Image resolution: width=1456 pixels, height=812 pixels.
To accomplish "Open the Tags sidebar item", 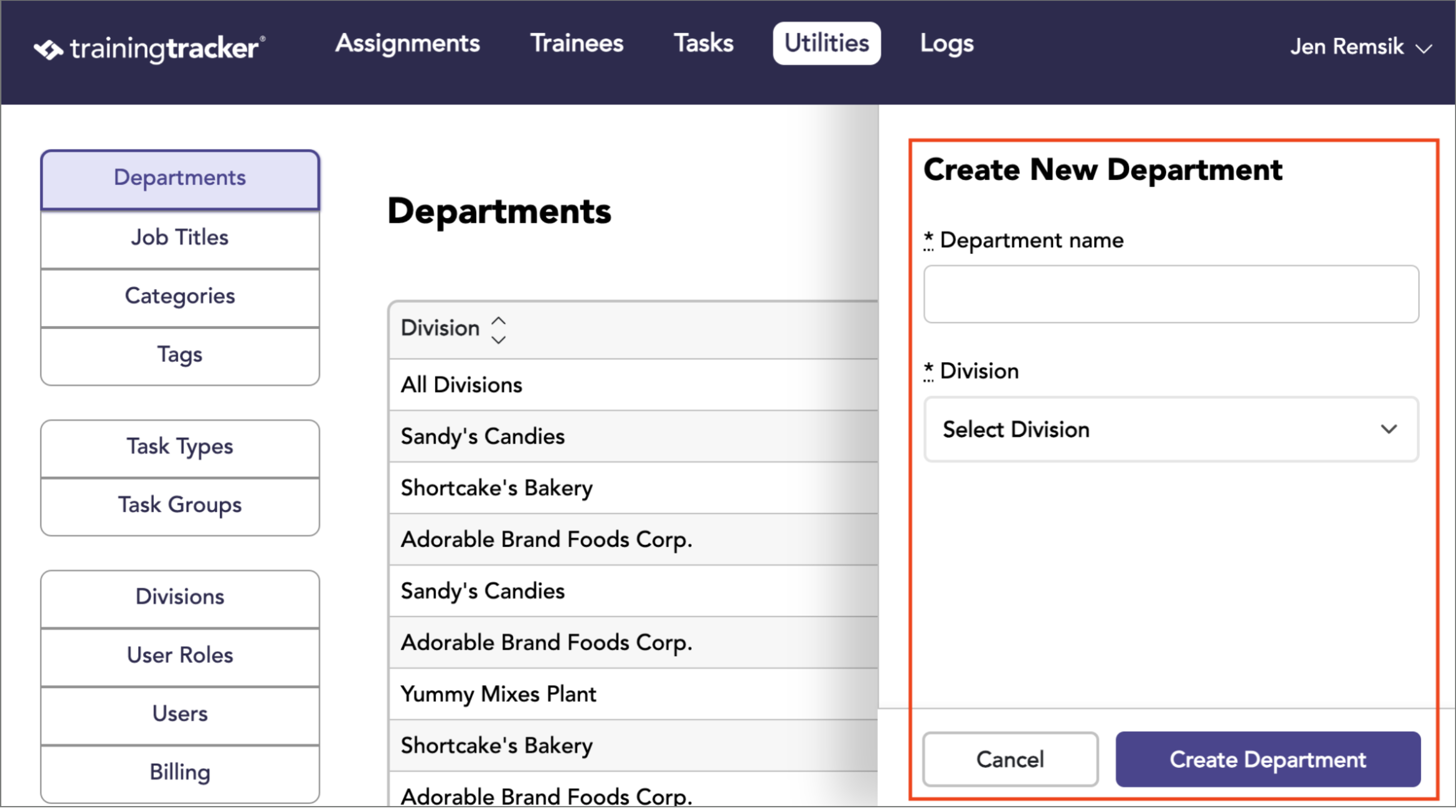I will pyautogui.click(x=180, y=355).
